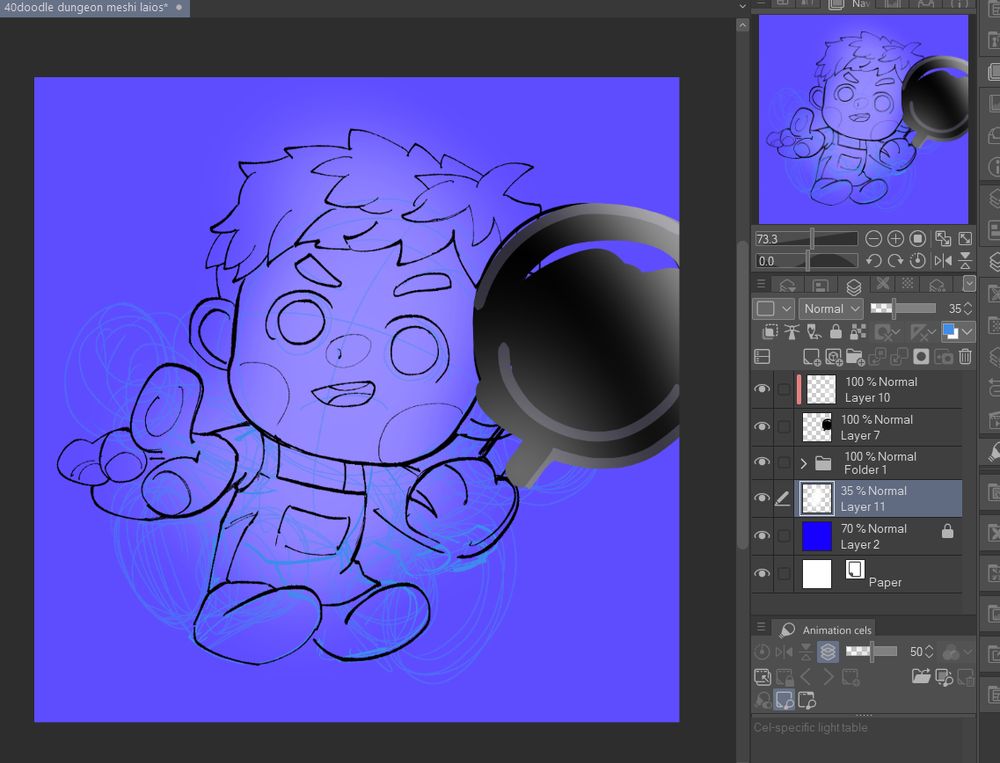This screenshot has height=763, width=1000.
Task: Zoom in using Navigator plus icon
Action: [x=895, y=239]
